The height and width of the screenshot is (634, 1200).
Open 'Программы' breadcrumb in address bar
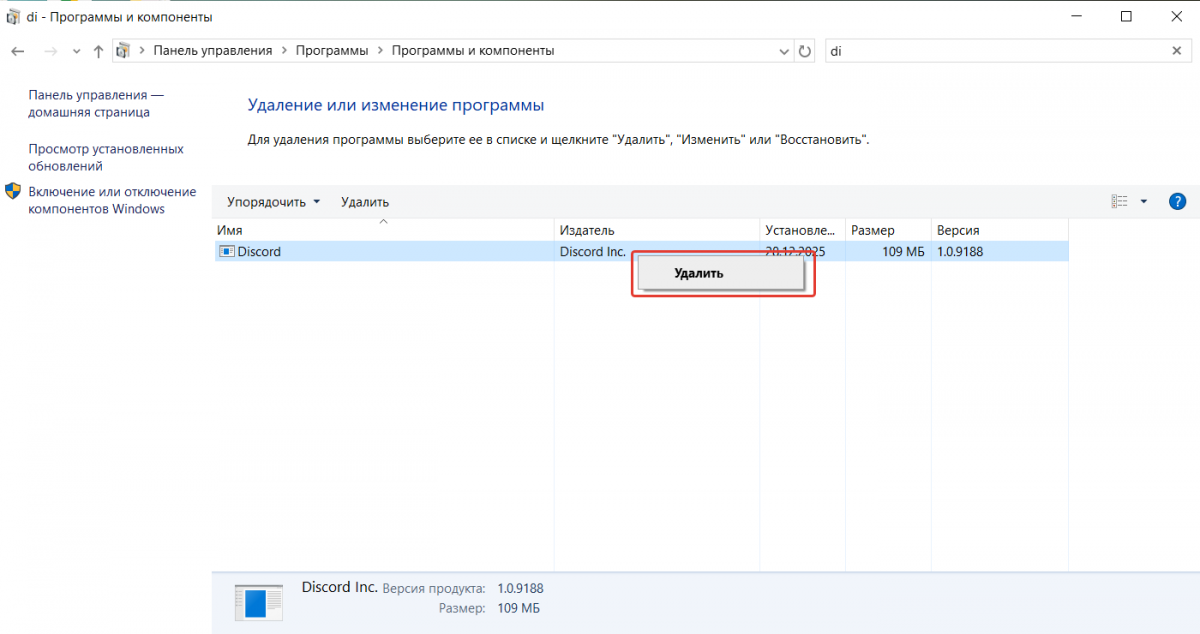coord(332,50)
